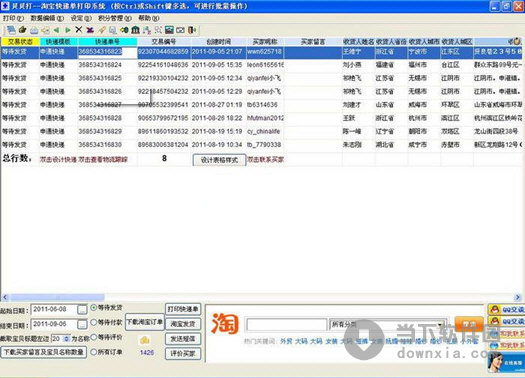Screen dimensions: 525x378
Task: Click the printer icon in the toolbar
Action: (x=34, y=30)
